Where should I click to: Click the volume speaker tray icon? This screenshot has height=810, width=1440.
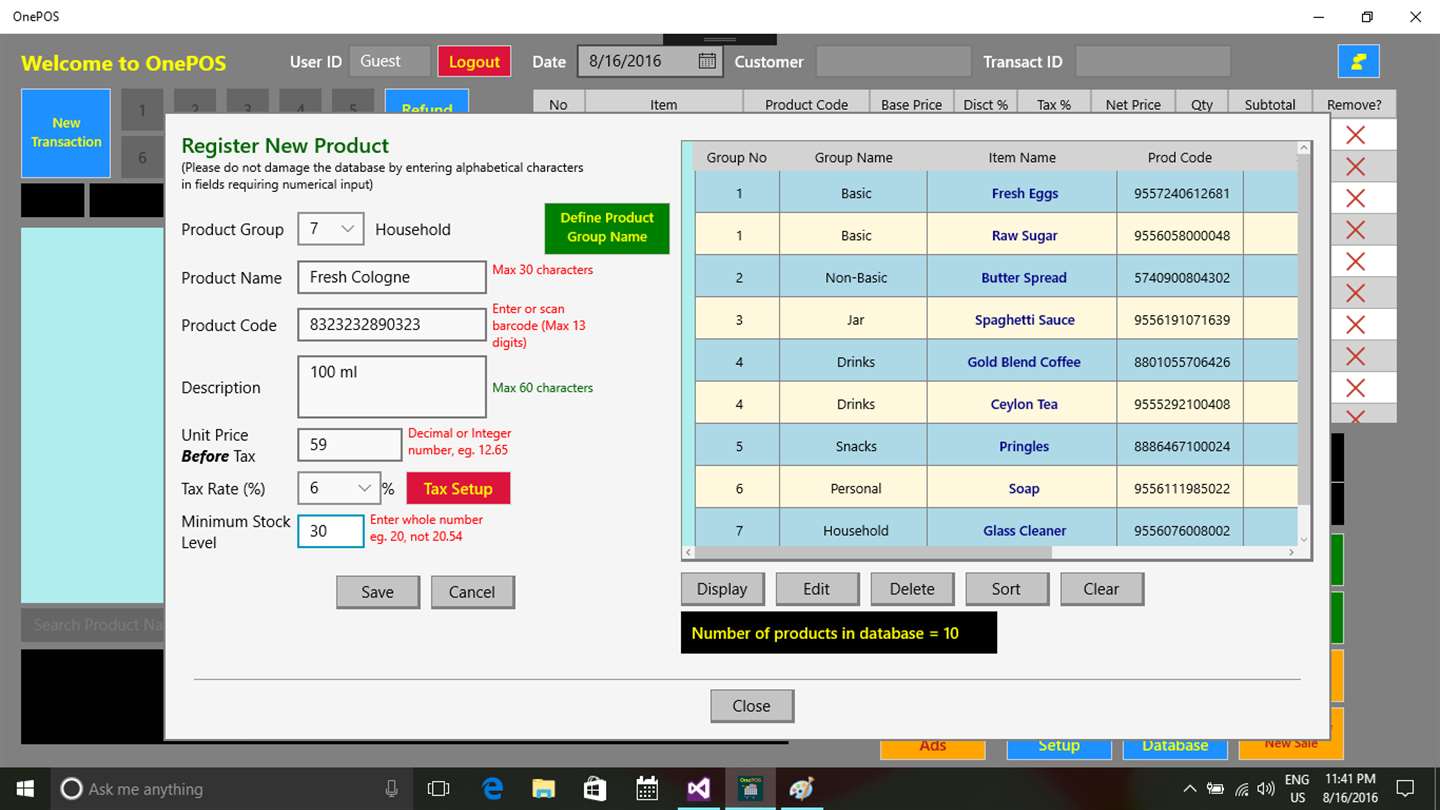pyautogui.click(x=1265, y=789)
